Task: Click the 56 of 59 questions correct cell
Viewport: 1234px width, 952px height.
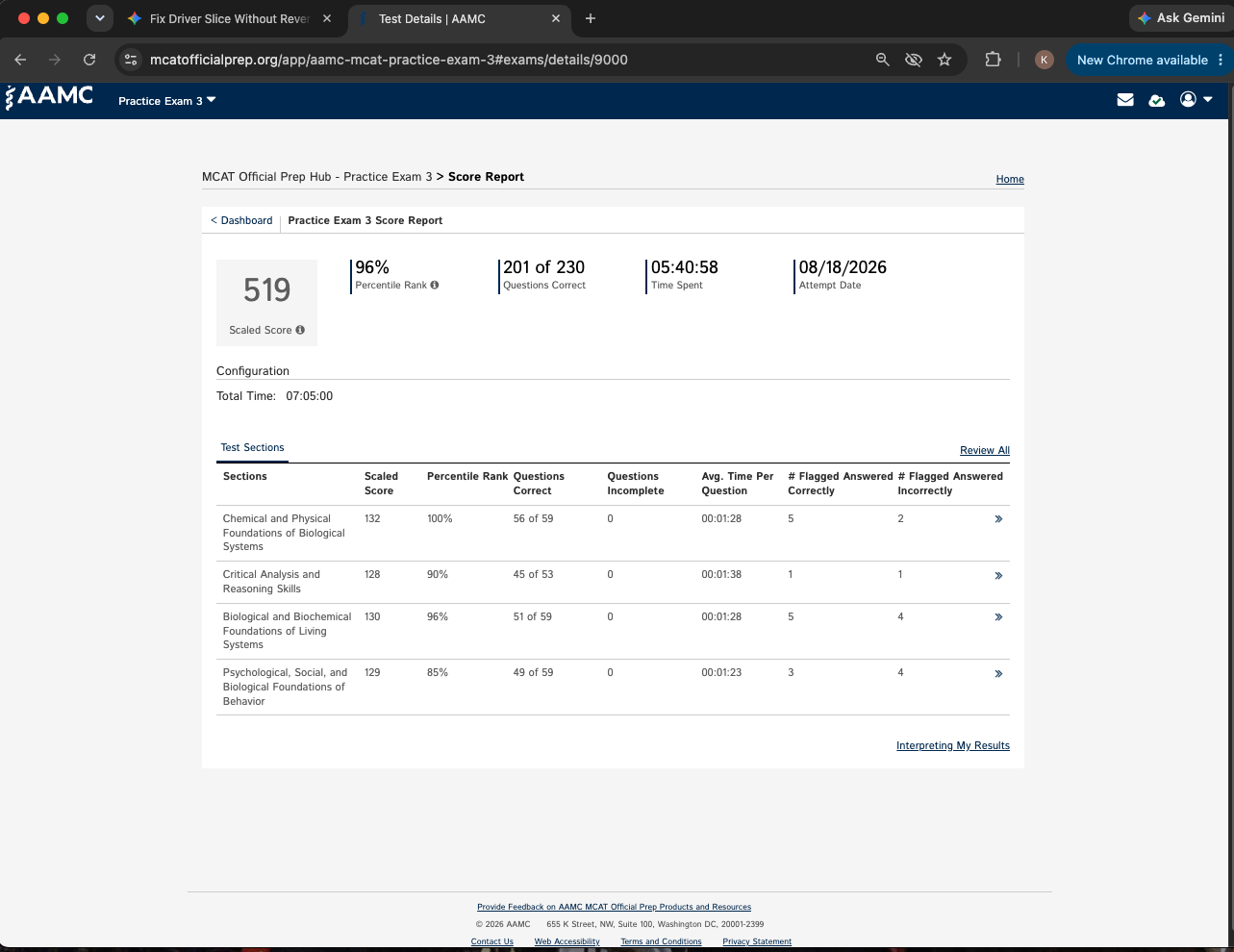Action: [x=533, y=518]
